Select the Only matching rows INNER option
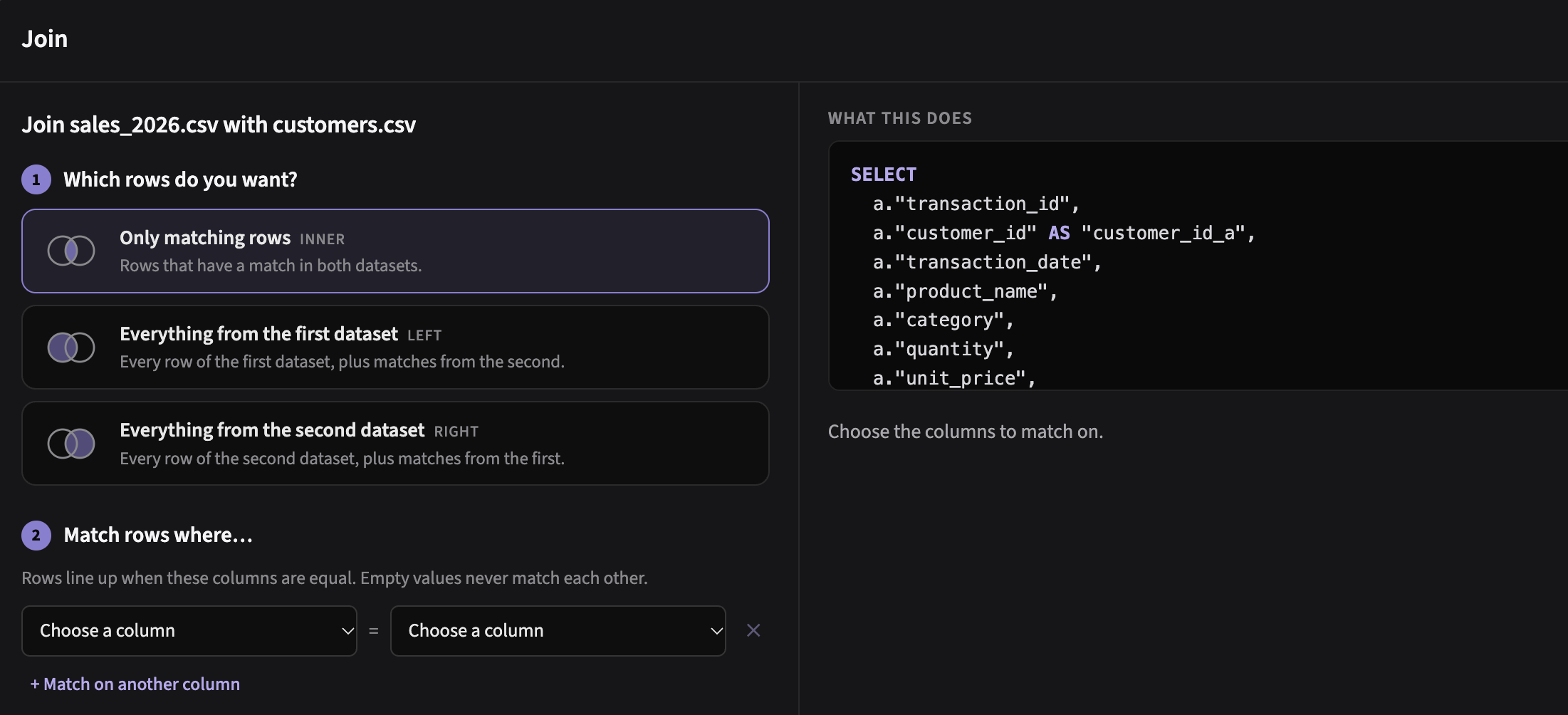This screenshot has height=715, width=1568. [395, 251]
